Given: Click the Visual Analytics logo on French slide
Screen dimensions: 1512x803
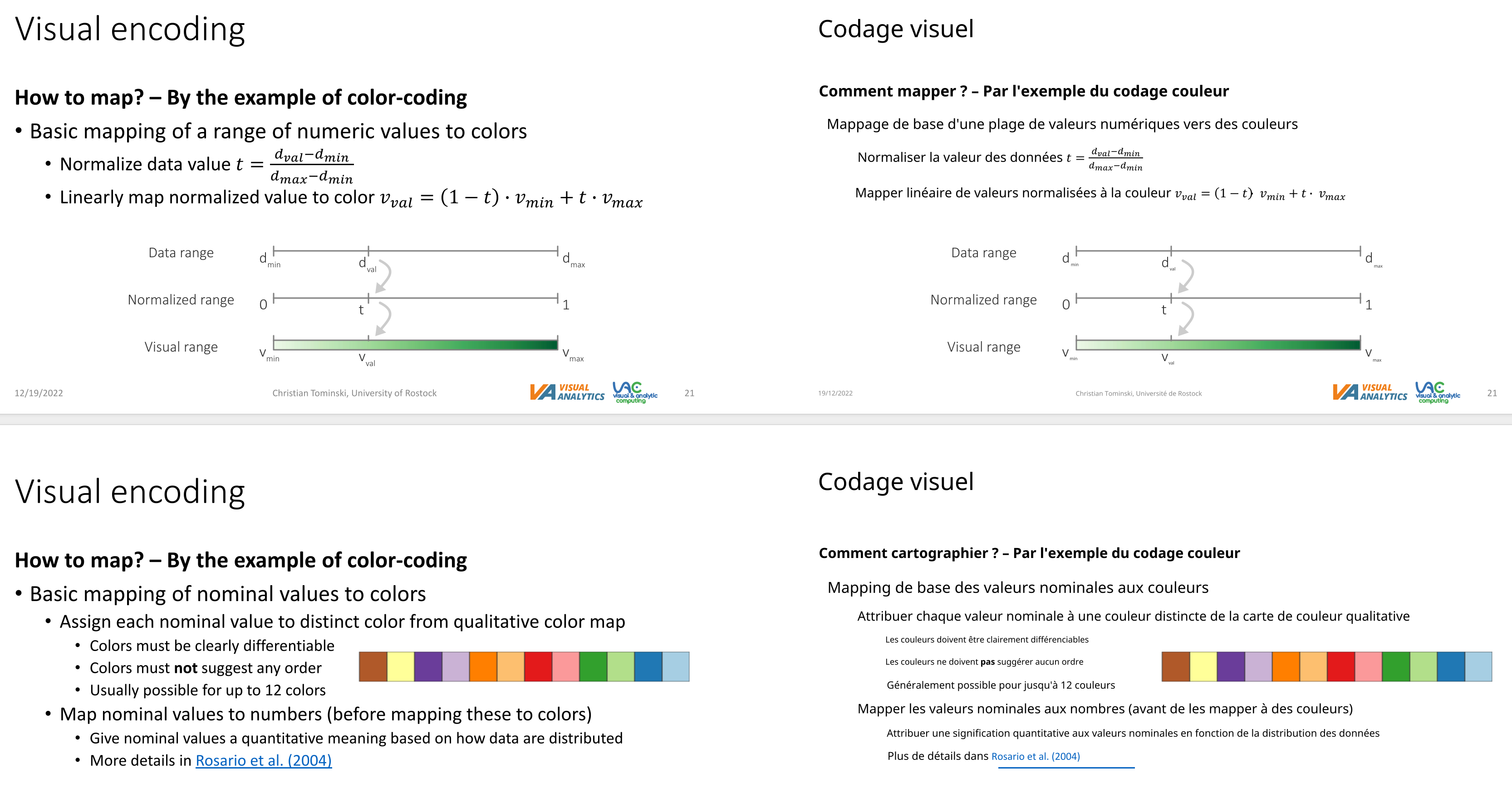Looking at the screenshot, I should (x=1370, y=392).
